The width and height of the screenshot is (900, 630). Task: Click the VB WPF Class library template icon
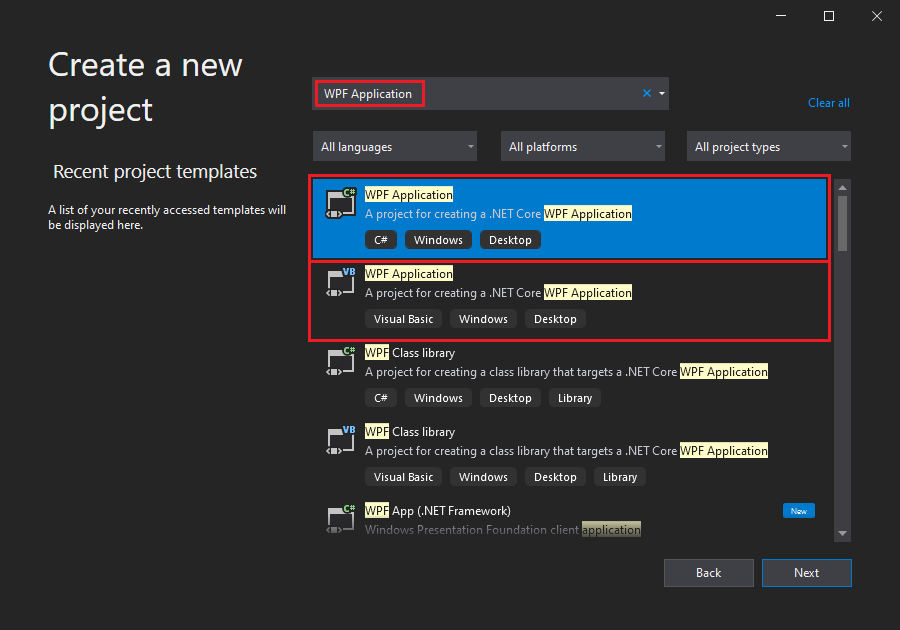pyautogui.click(x=340, y=439)
